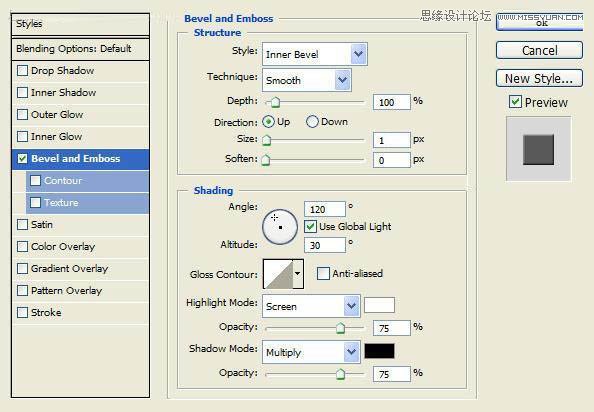Click the New Style... button
Screen dimensions: 594x412
point(539,78)
